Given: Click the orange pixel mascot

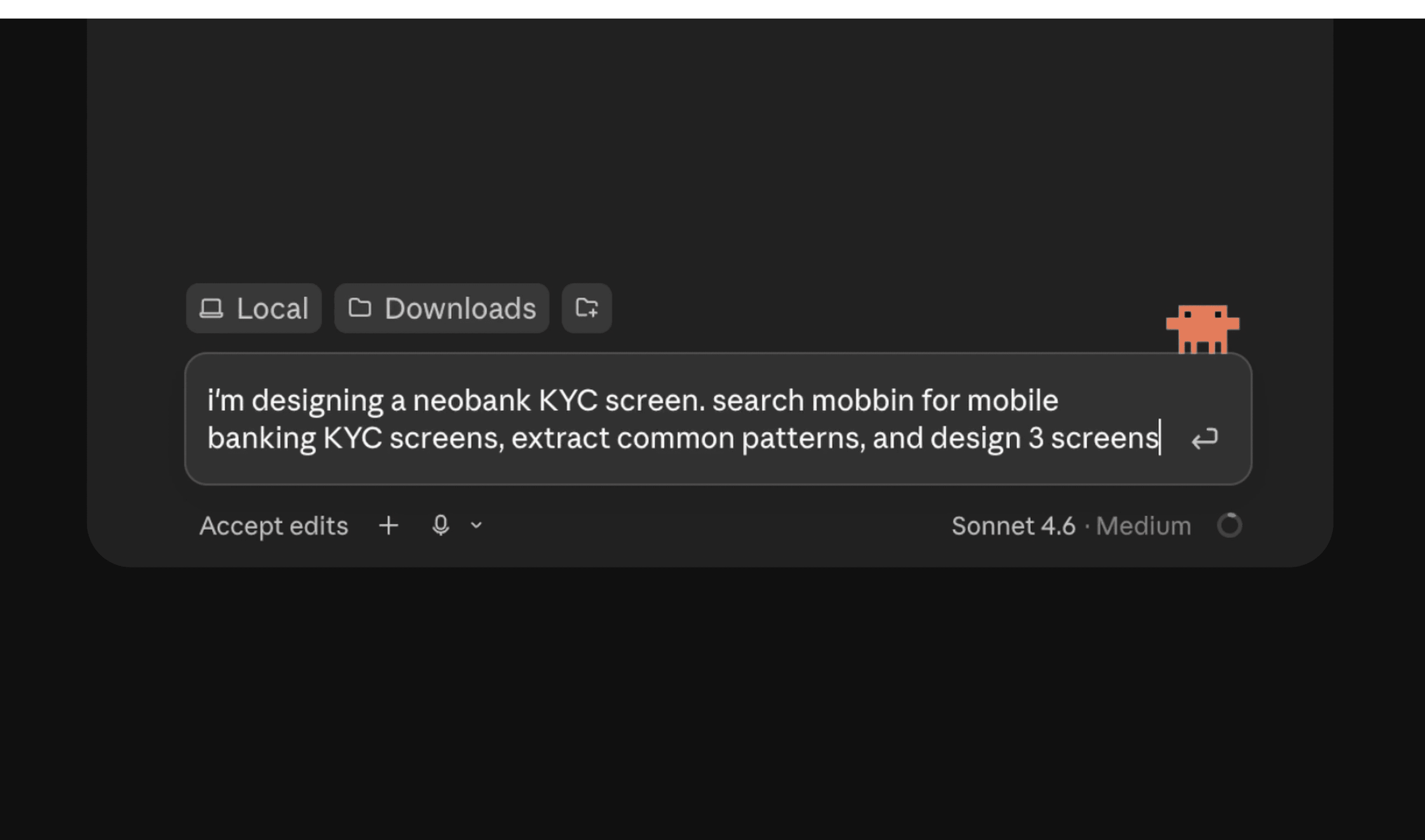Looking at the screenshot, I should point(1202,329).
